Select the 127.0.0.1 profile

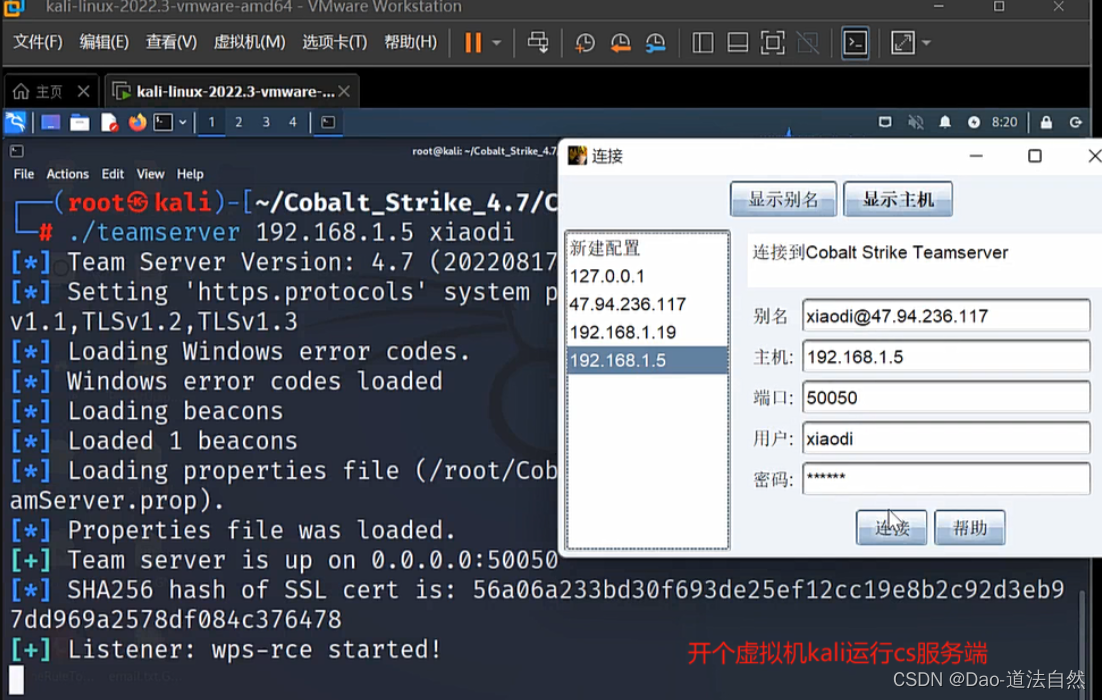647,276
